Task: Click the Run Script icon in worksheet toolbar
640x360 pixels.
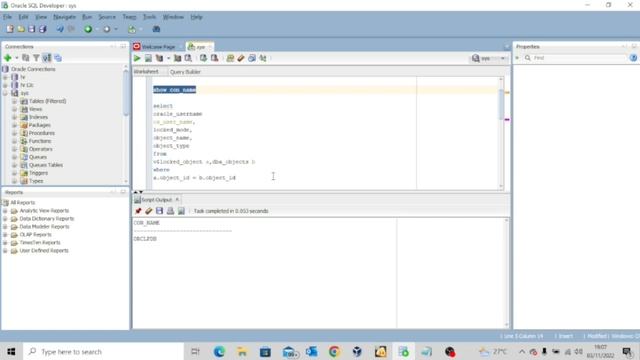Action: (148, 58)
